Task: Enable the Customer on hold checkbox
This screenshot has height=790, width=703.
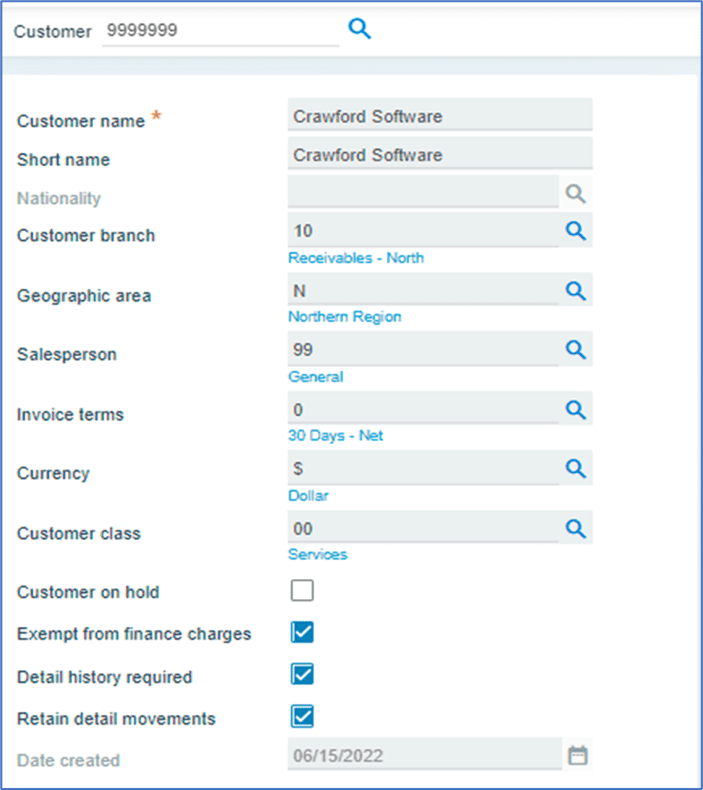Action: [x=302, y=590]
